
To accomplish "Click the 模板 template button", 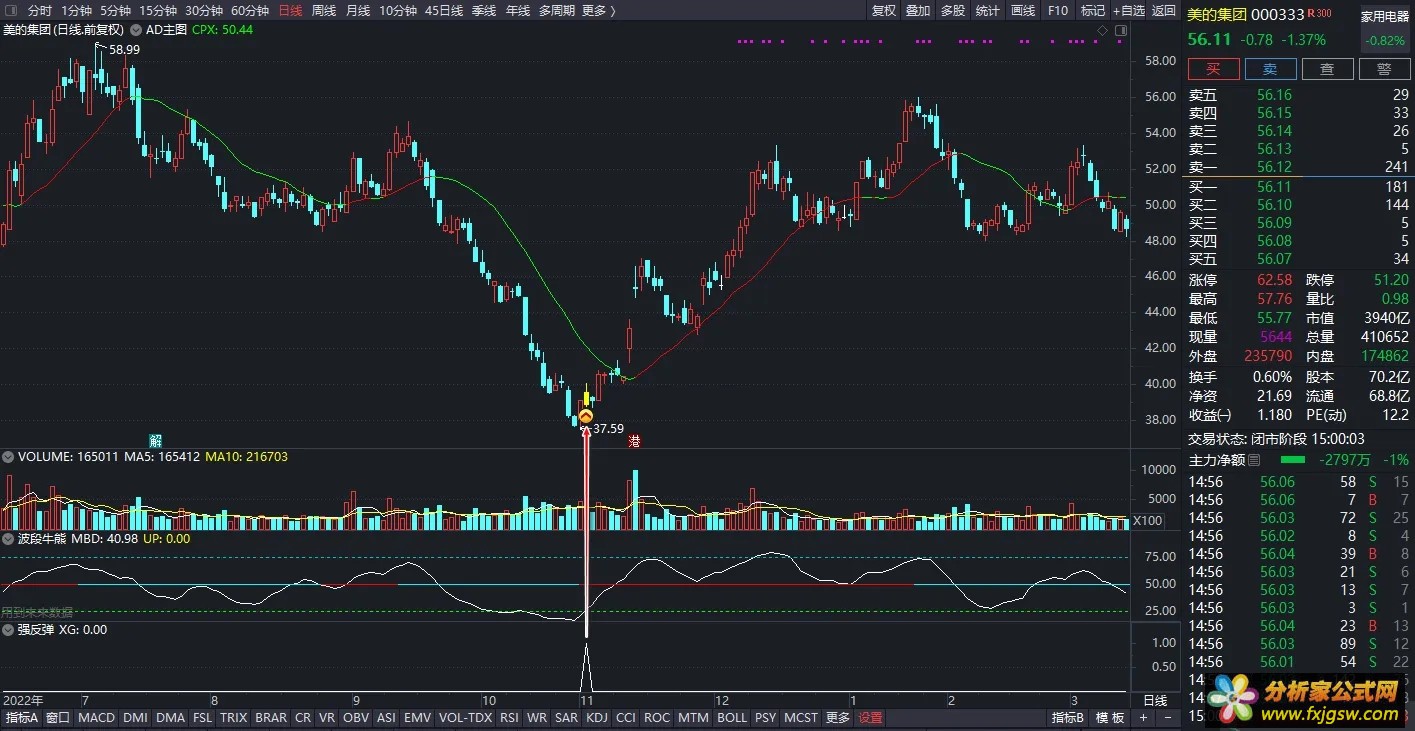I will 1110,718.
